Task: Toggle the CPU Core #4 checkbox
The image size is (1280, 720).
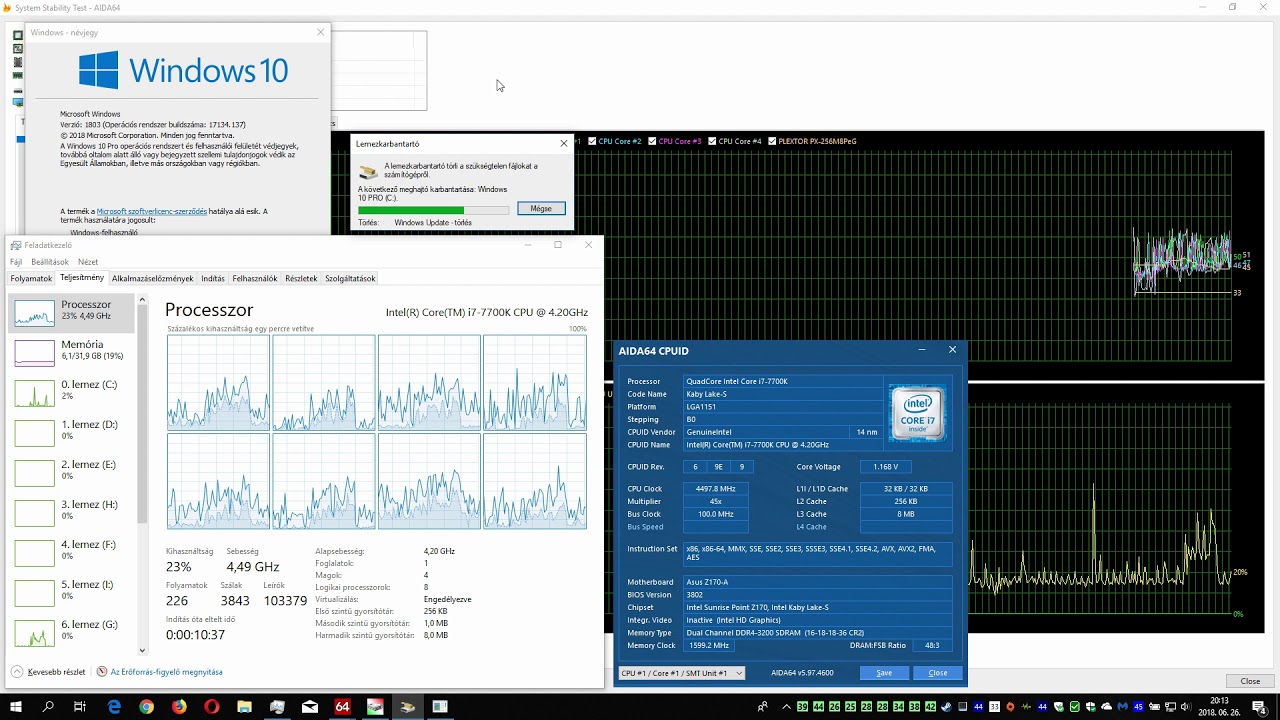Action: click(712, 141)
